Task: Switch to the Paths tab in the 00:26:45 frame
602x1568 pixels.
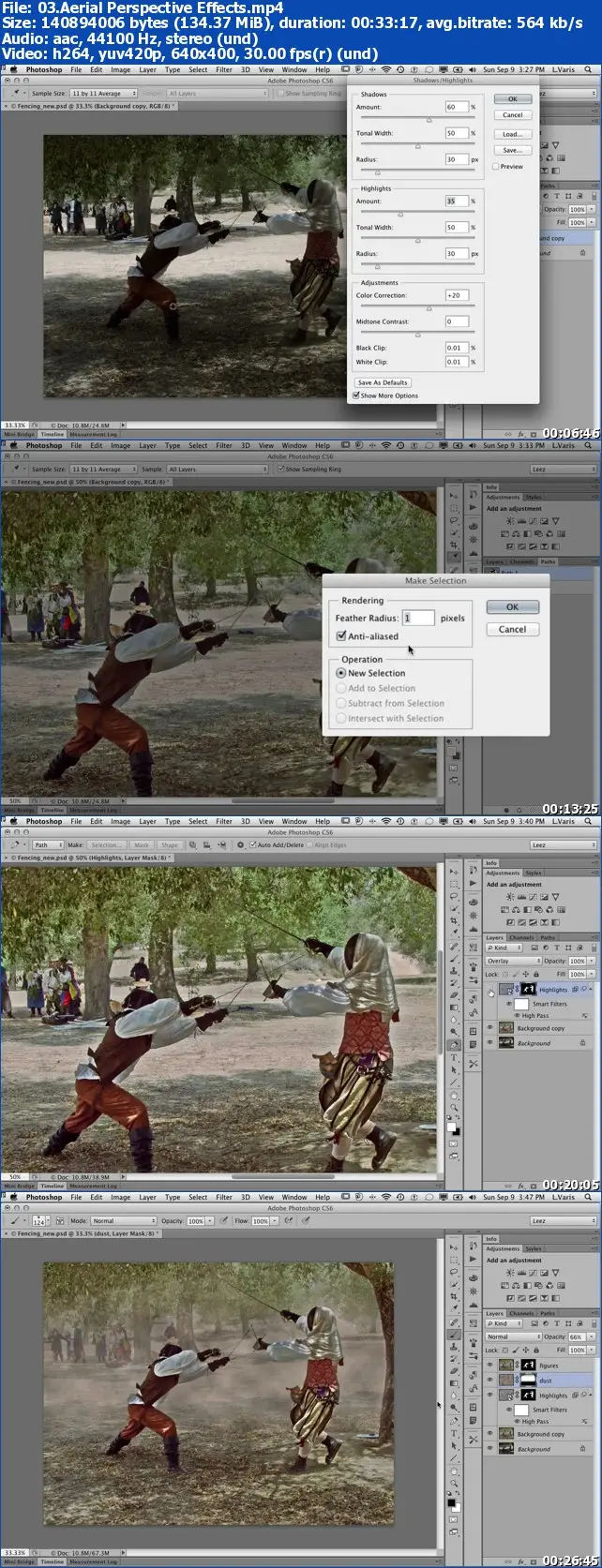Action: (x=548, y=1313)
